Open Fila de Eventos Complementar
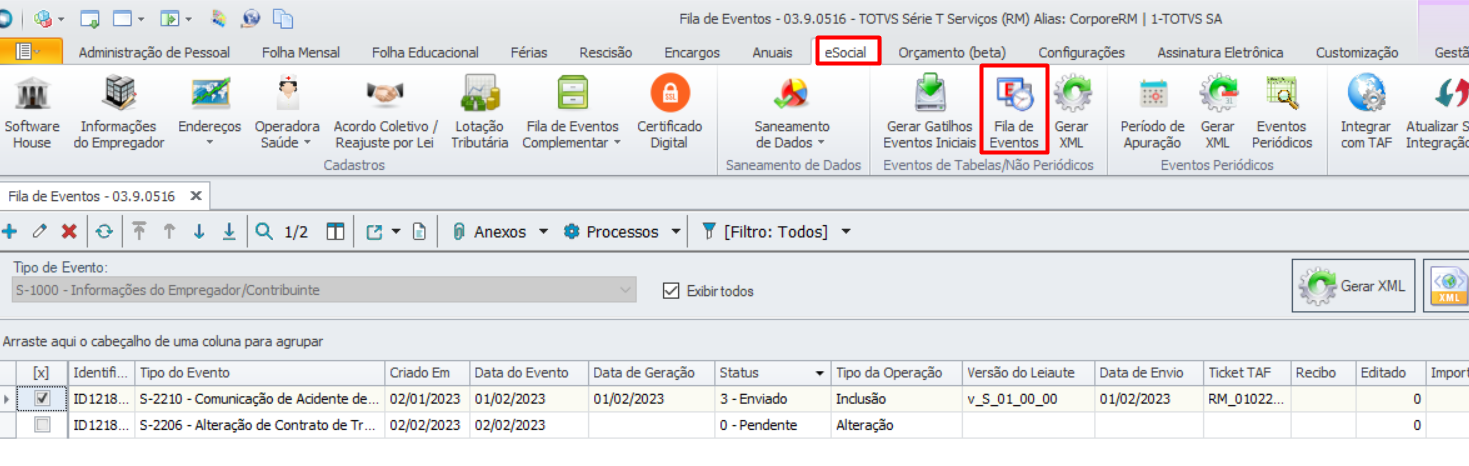The height and width of the screenshot is (466, 1469). point(572,113)
